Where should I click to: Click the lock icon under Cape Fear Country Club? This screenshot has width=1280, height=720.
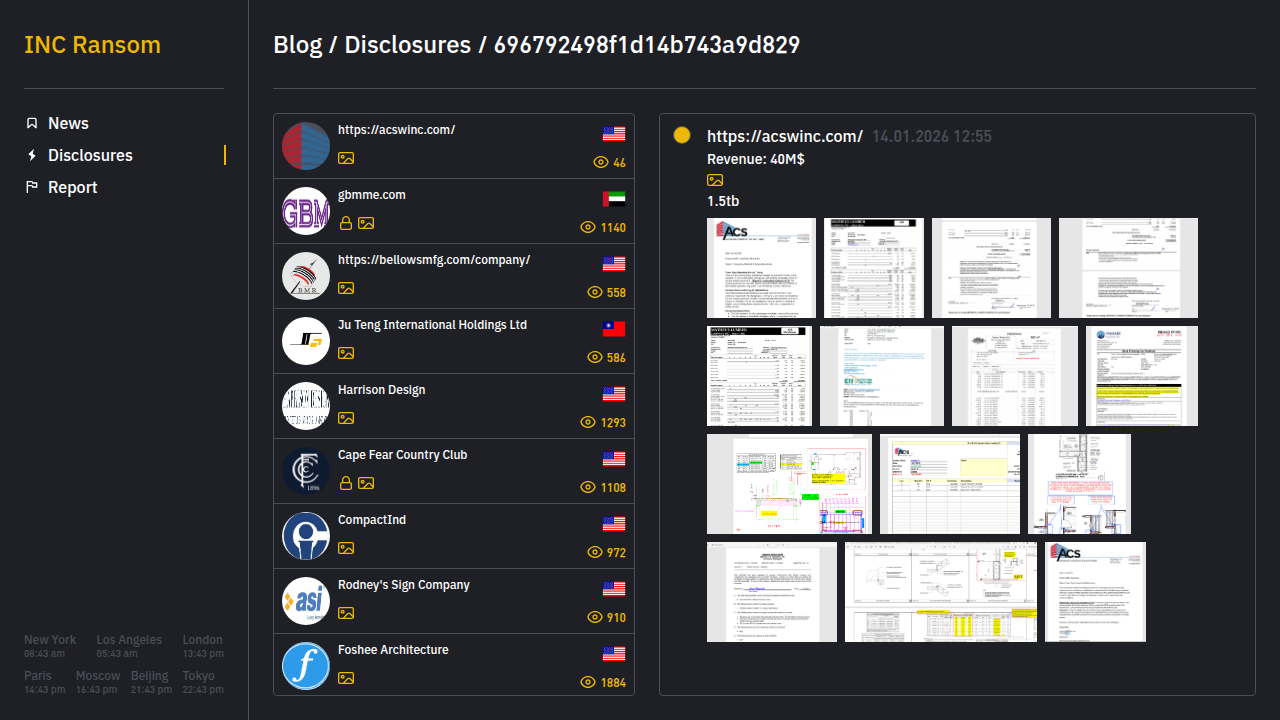pos(346,483)
